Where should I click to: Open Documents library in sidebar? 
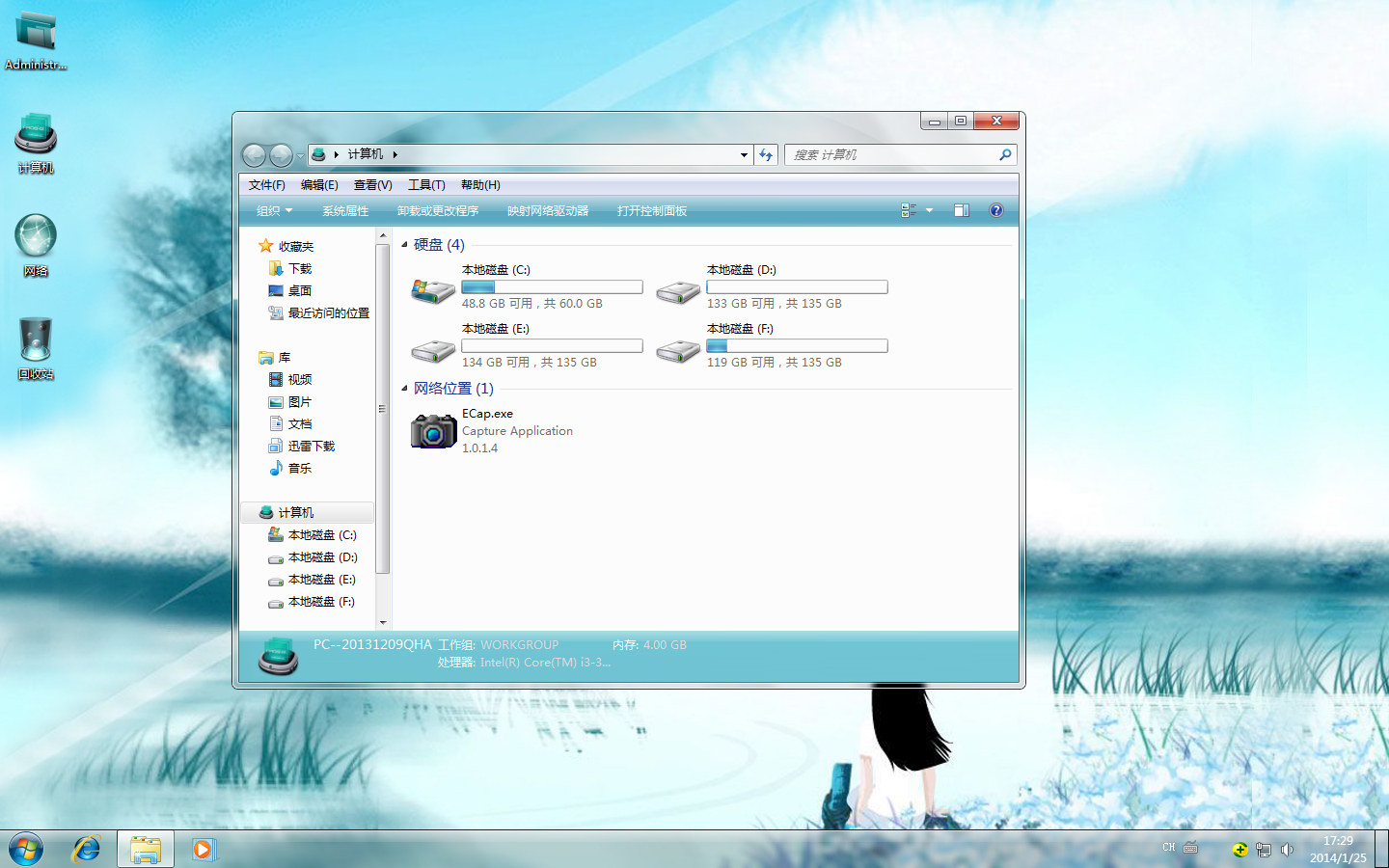(x=290, y=423)
